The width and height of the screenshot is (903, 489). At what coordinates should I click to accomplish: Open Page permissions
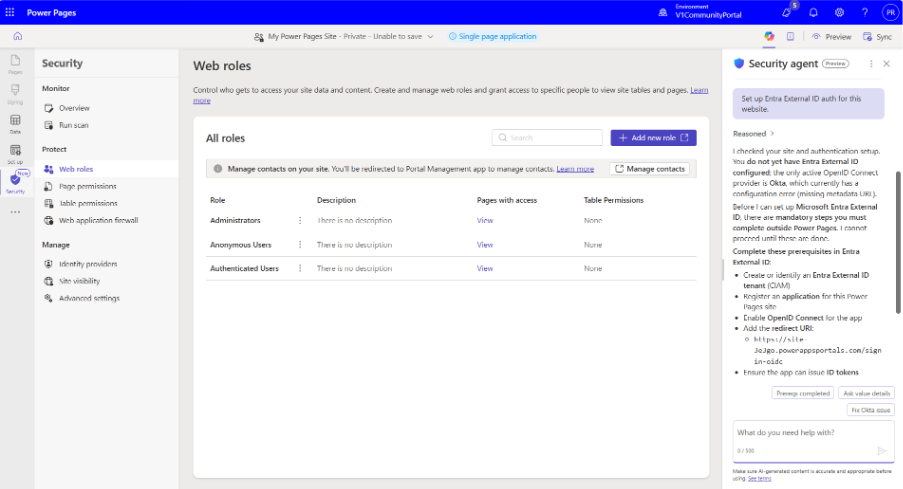coord(88,186)
